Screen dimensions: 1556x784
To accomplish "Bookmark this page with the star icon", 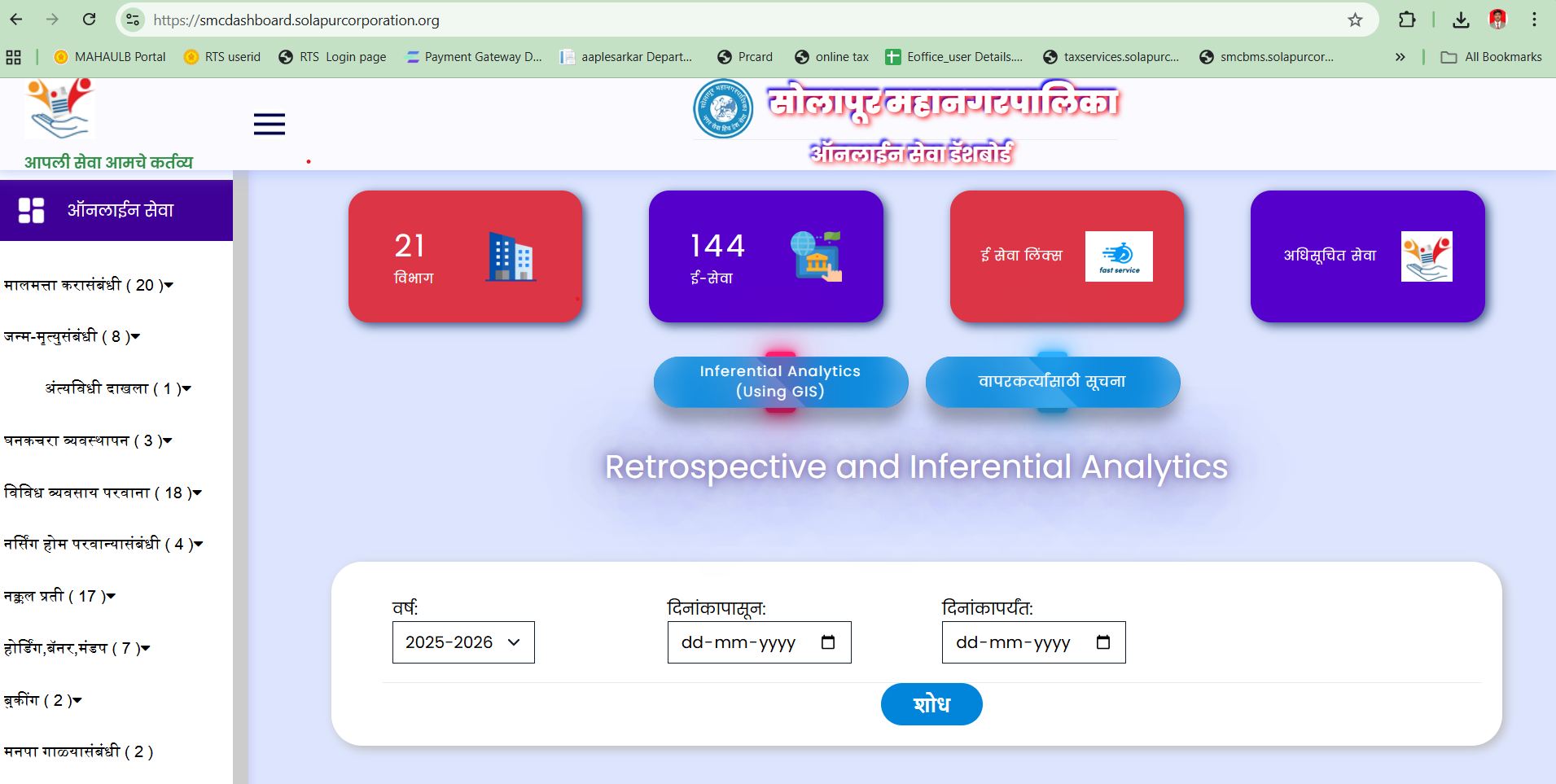I will (x=1355, y=20).
